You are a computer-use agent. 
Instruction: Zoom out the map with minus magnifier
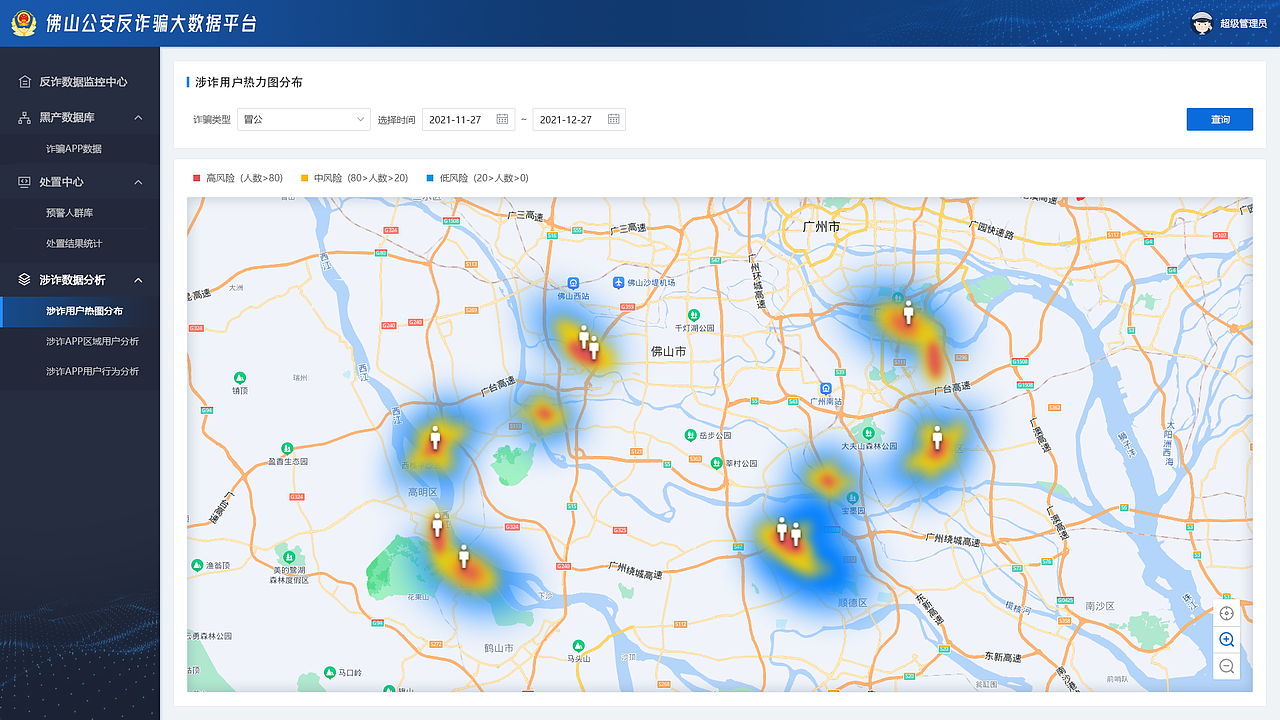tap(1227, 666)
